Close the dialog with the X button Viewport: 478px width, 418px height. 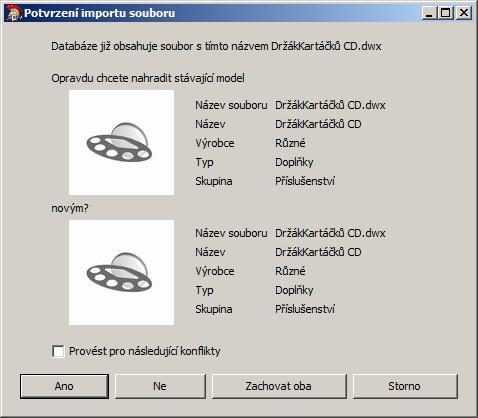[x=464, y=13]
